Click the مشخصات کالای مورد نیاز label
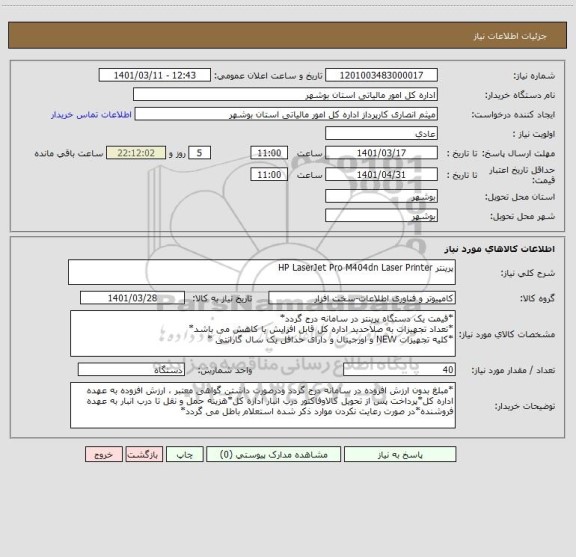Image resolution: width=576 pixels, height=557 pixels. [507, 334]
